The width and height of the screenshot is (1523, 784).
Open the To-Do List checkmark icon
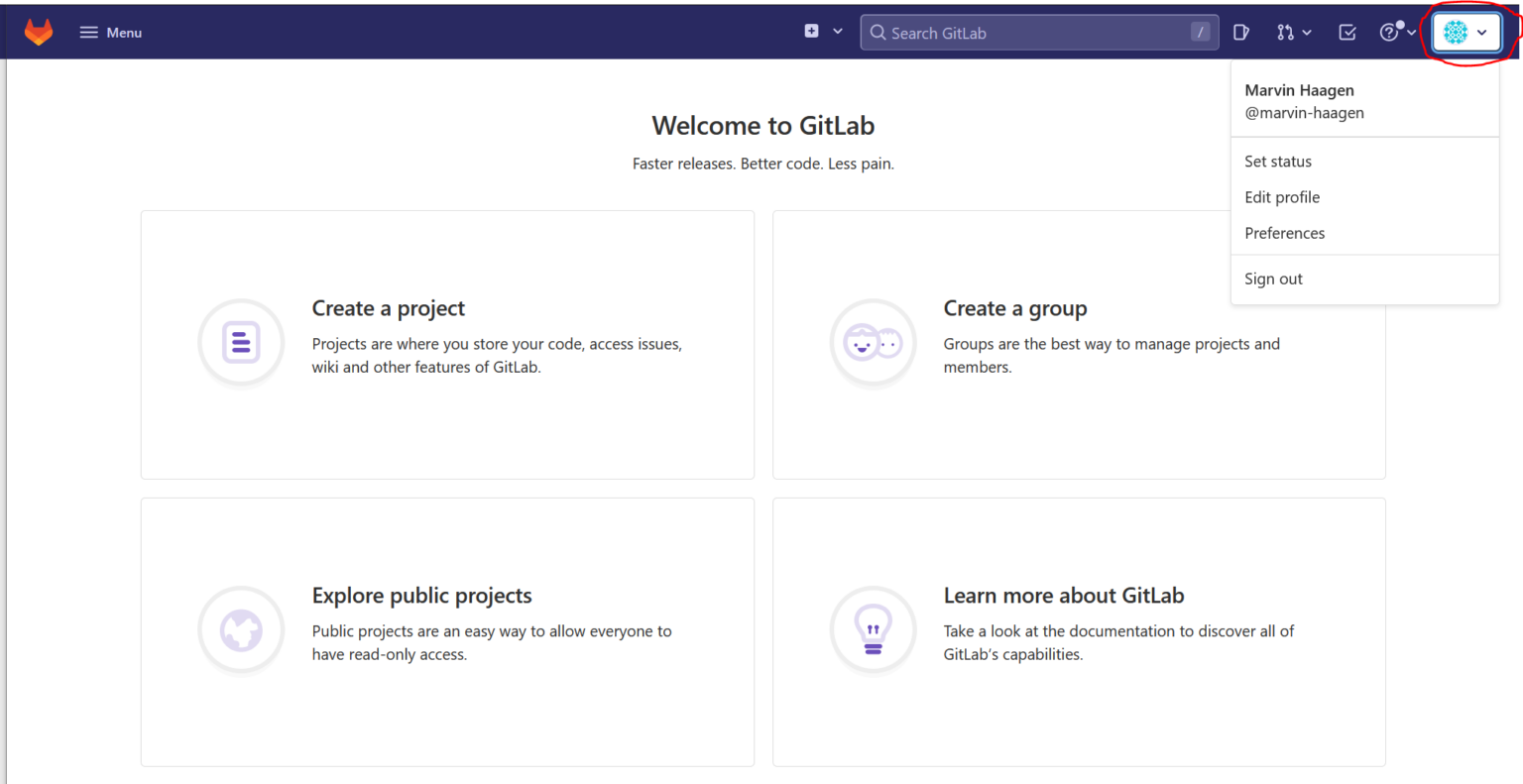1347,32
